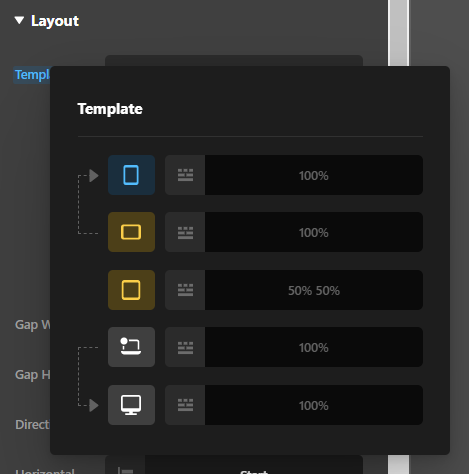Viewport: 469px width, 474px height.
Task: Select the yellow square breakpoint icon
Action: 131,290
